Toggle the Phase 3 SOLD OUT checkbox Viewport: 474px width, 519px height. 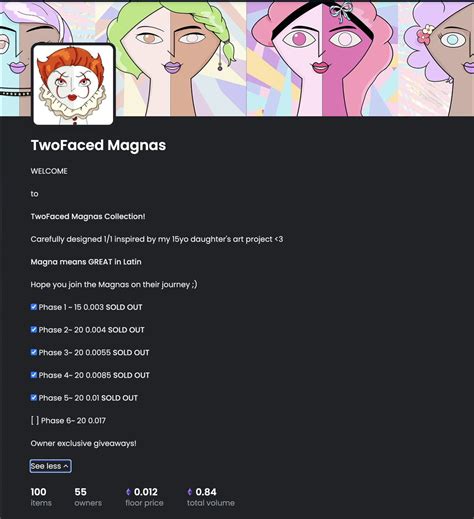tap(34, 352)
